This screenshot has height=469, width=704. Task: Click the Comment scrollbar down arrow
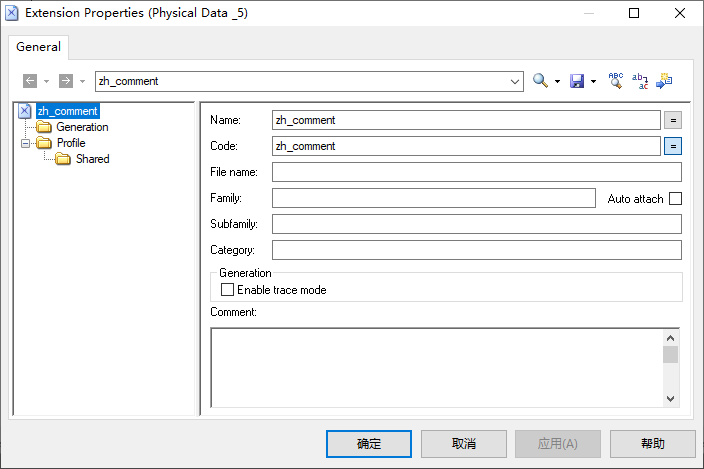(x=670, y=399)
